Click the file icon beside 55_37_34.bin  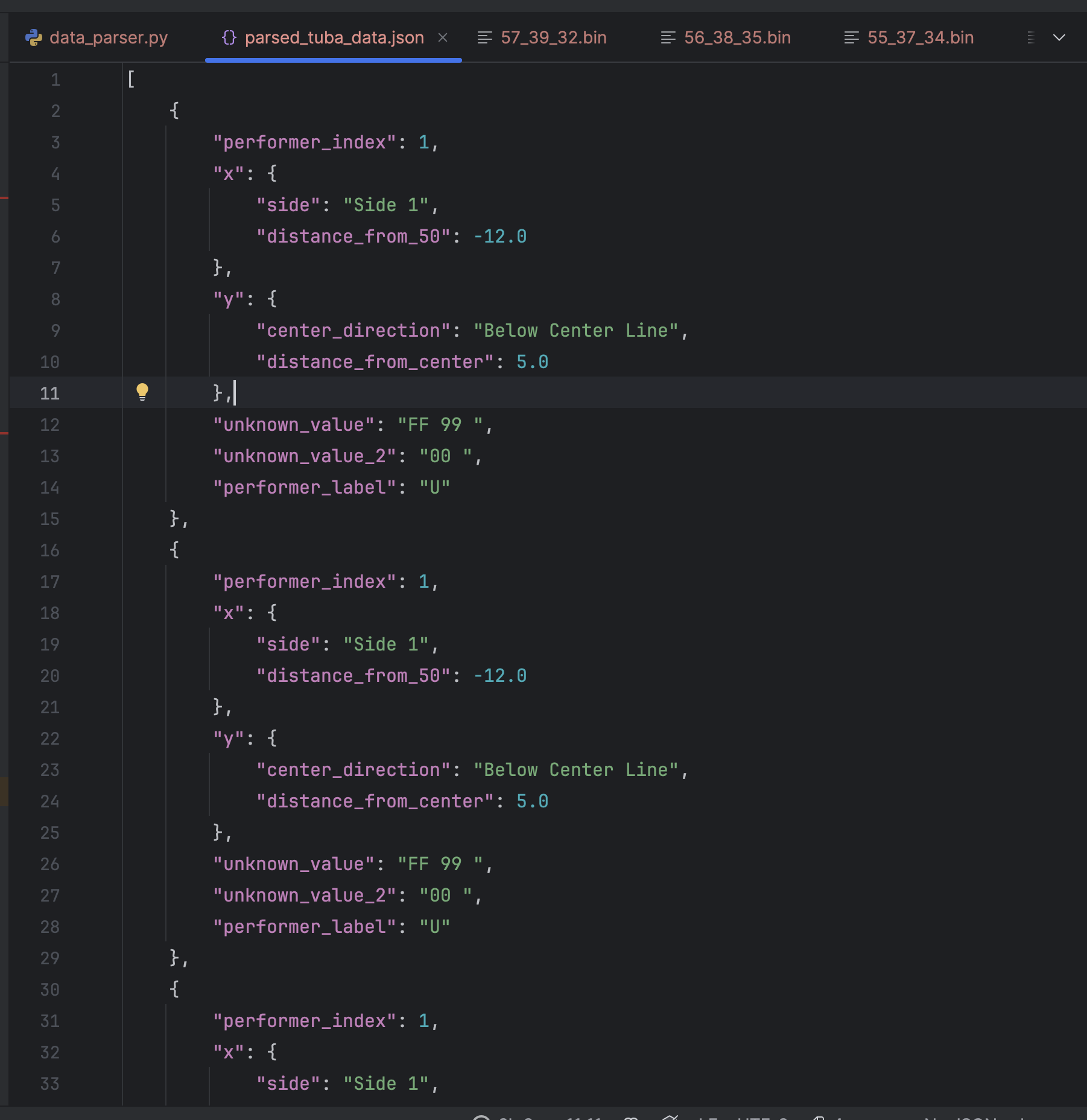[852, 38]
